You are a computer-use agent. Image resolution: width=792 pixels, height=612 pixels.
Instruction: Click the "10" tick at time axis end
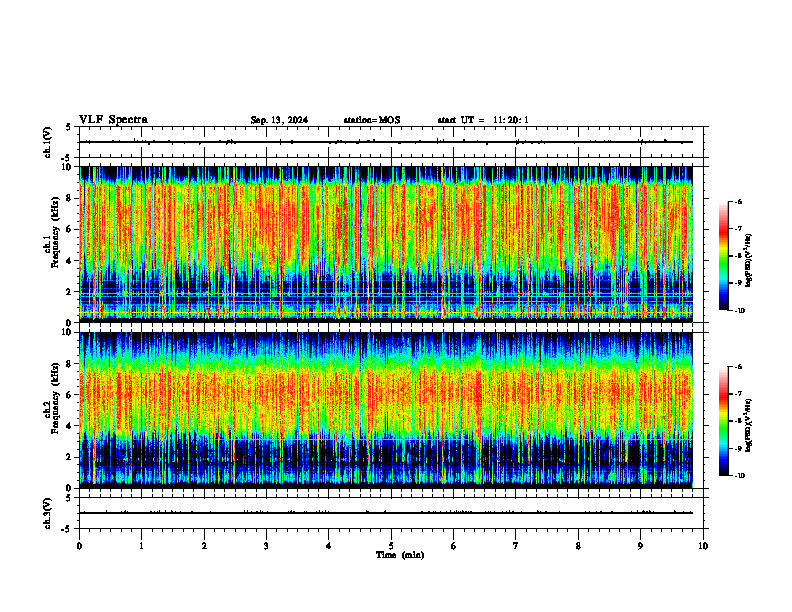pos(703,546)
